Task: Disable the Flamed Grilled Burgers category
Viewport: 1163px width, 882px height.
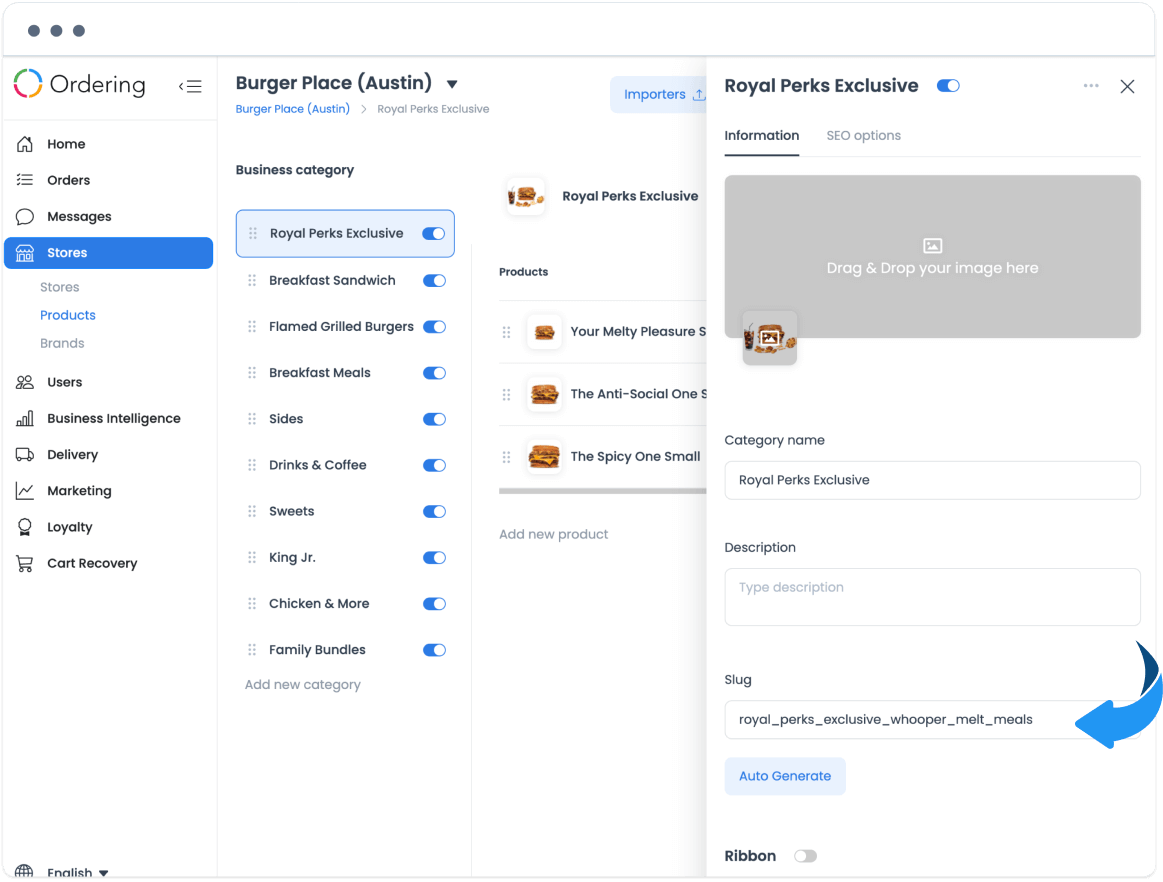Action: pos(434,327)
